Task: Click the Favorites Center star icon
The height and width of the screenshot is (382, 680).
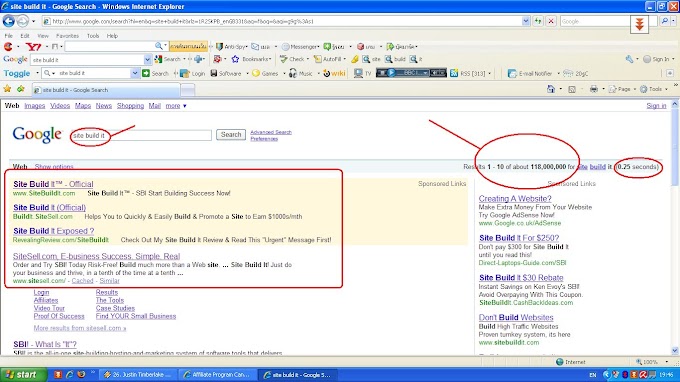Action: 7,89
